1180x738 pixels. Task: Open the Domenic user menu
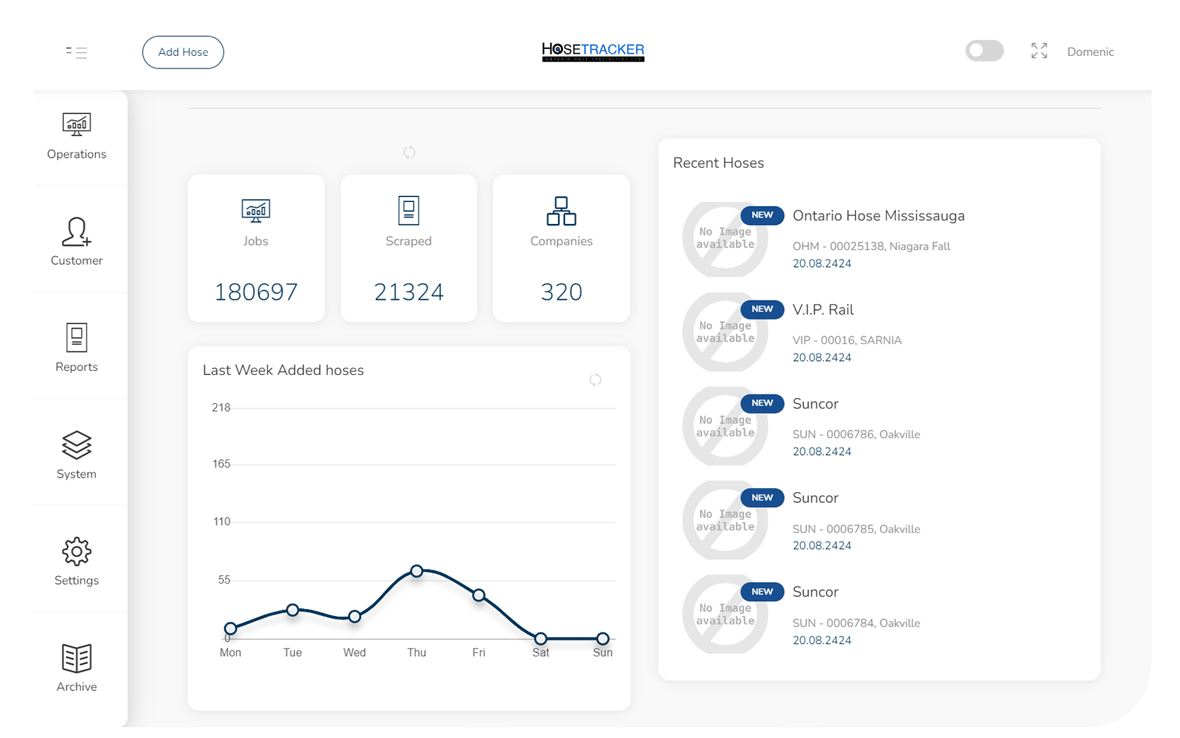(x=1090, y=52)
